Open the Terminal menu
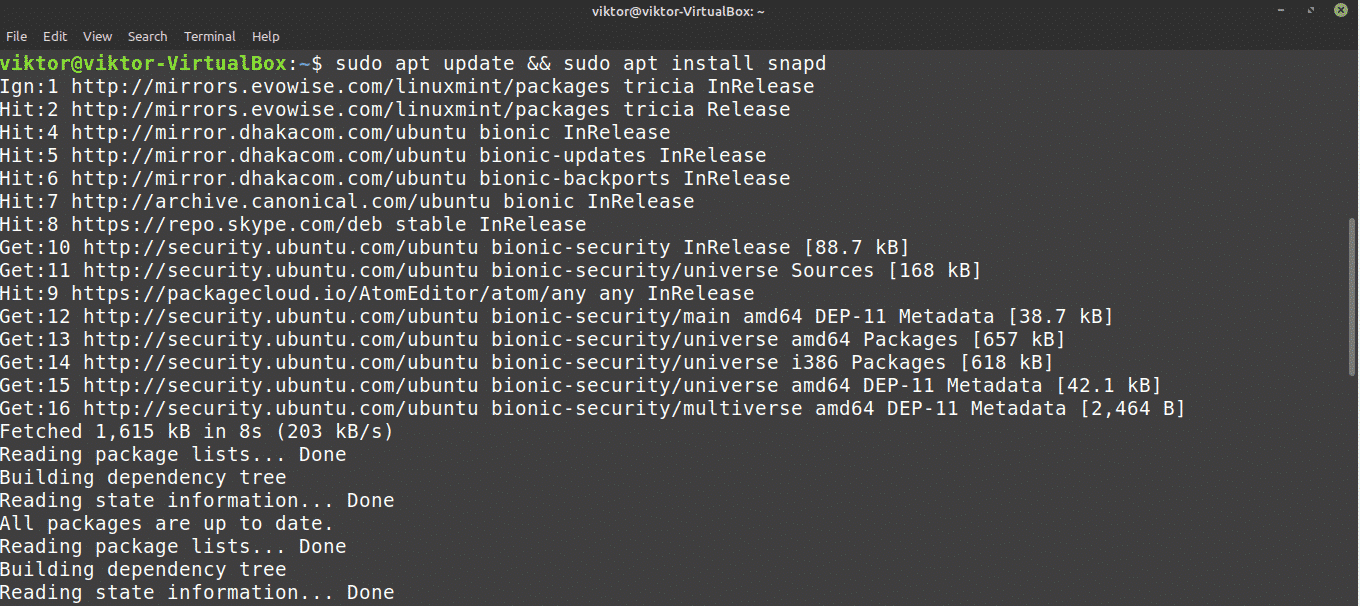The width and height of the screenshot is (1360, 606). point(210,36)
